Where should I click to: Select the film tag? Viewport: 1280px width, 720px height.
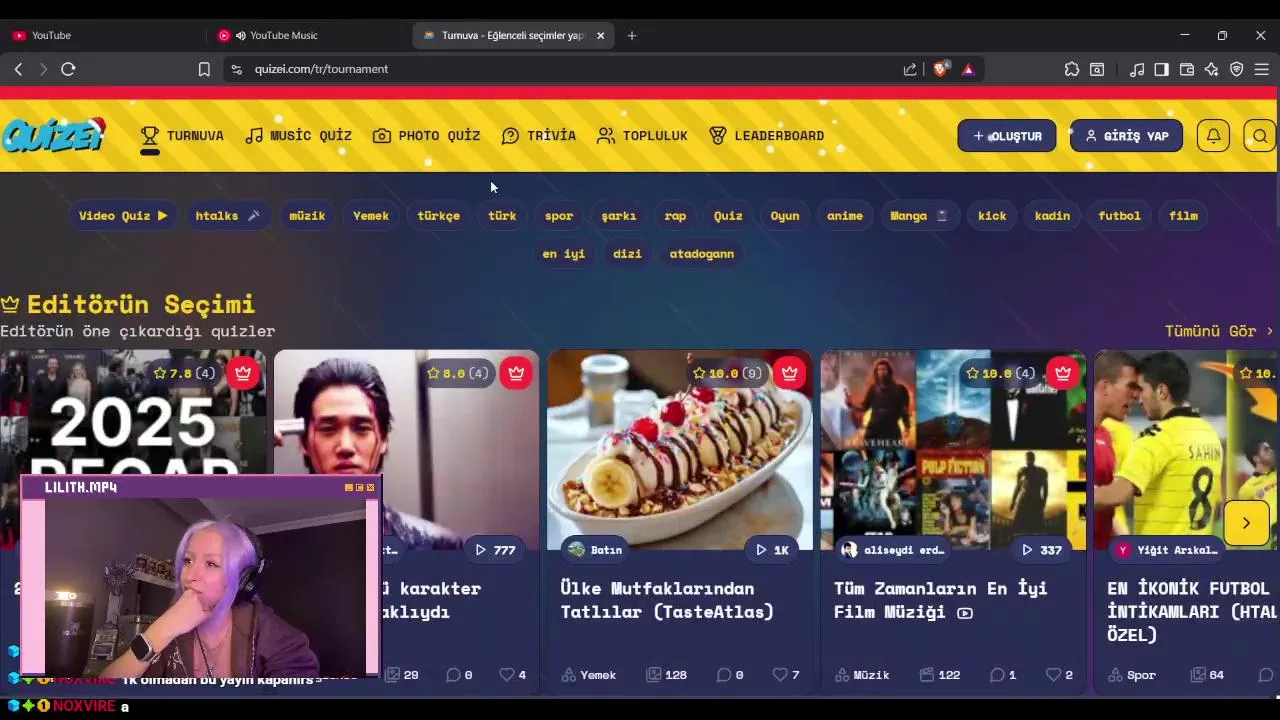(1183, 216)
